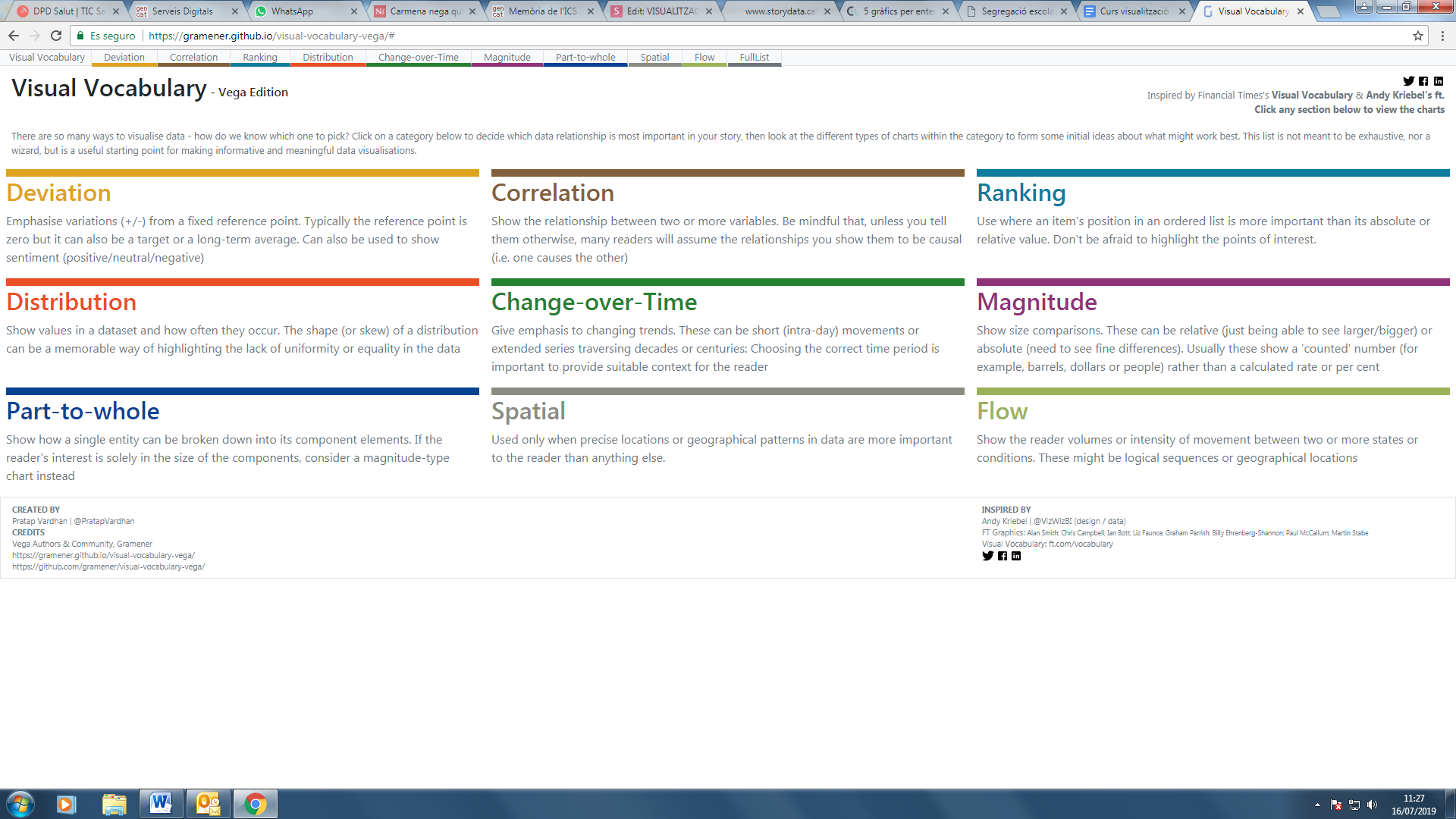Open the FullList nav tab
The height and width of the screenshot is (819, 1456).
[x=754, y=58]
